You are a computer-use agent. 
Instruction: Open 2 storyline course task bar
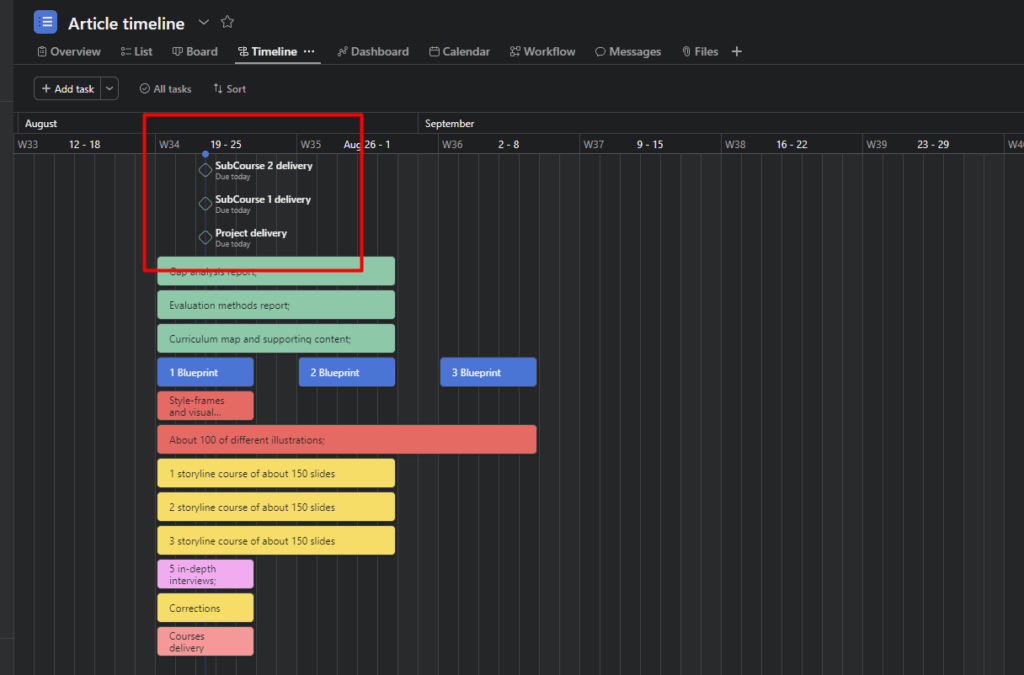276,507
